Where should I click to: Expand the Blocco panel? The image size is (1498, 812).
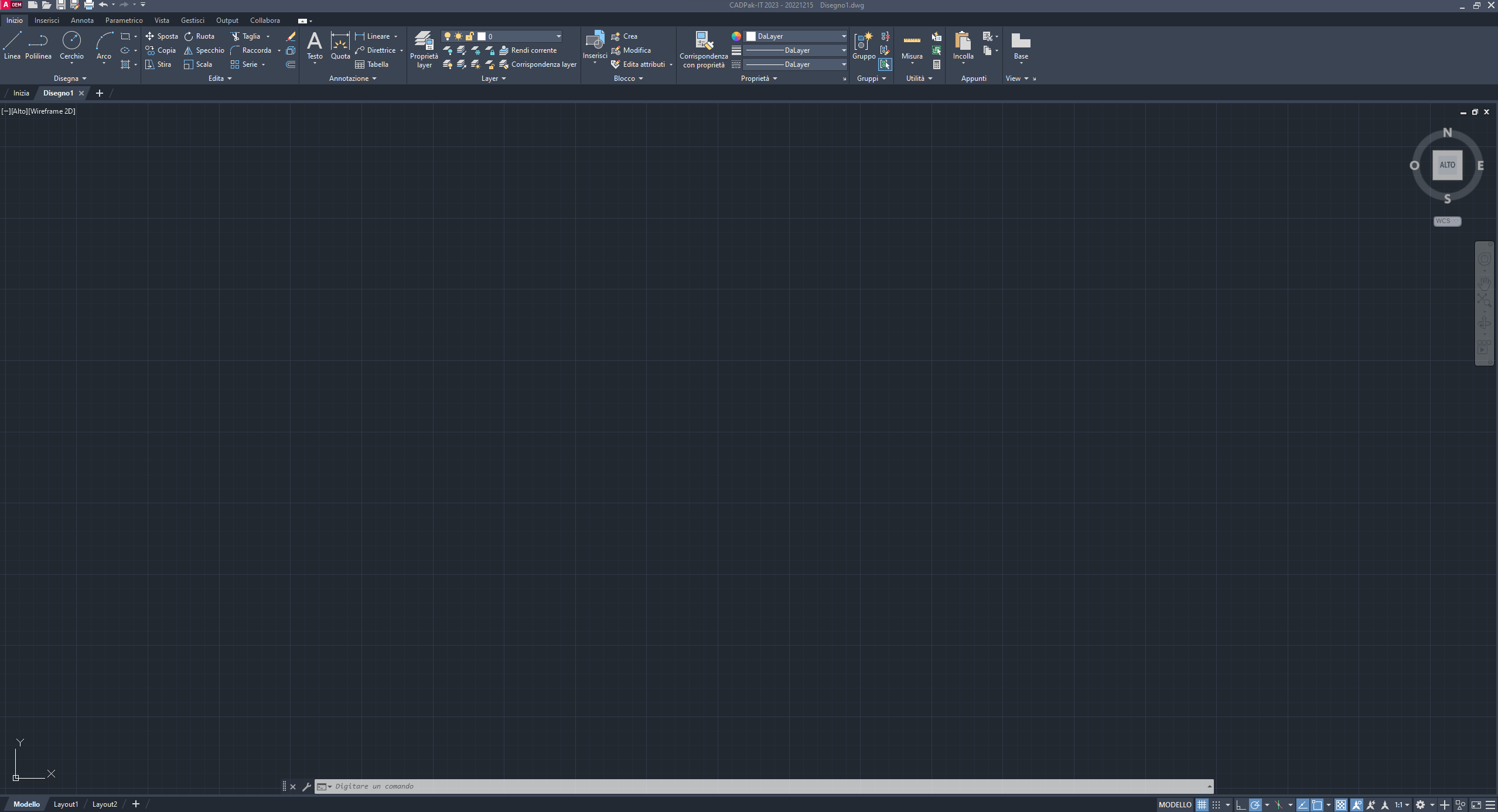(x=628, y=79)
